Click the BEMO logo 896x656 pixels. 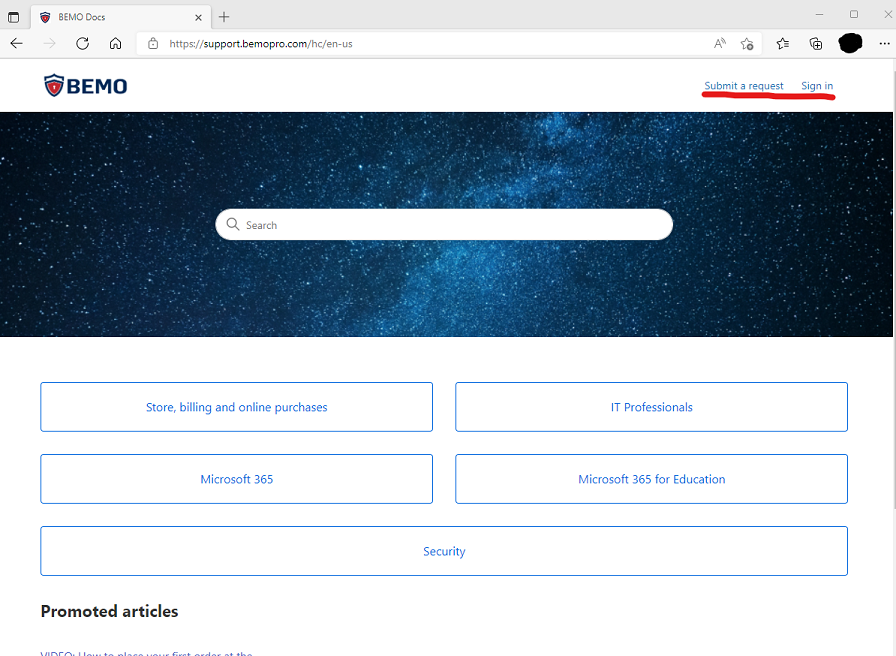point(86,86)
